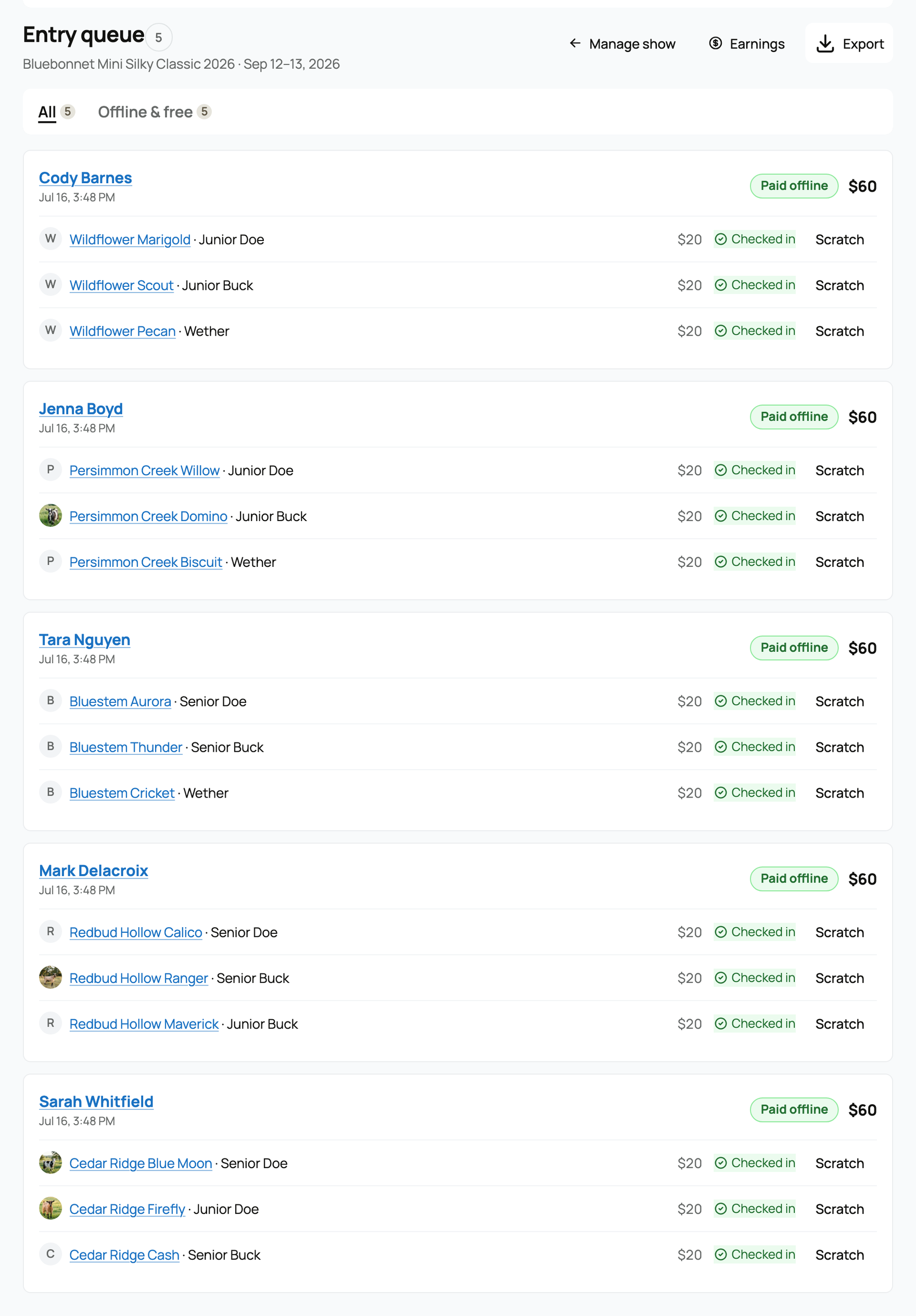Click Redbud Hollow Ranger's photo thumbnail
Image resolution: width=916 pixels, height=1316 pixels.
coord(50,977)
